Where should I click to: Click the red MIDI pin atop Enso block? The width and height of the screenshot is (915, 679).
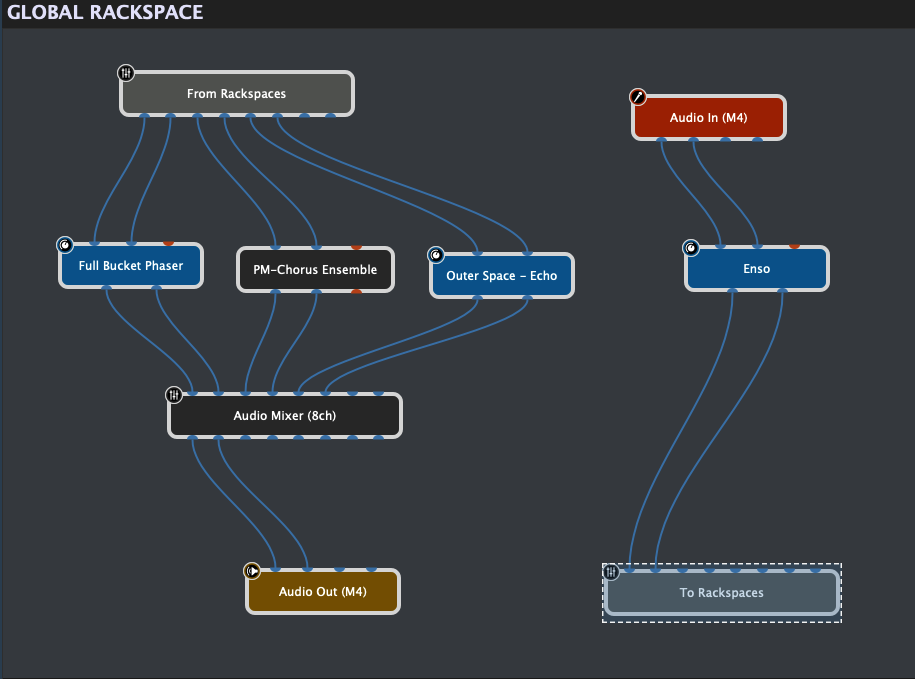pyautogui.click(x=794, y=245)
